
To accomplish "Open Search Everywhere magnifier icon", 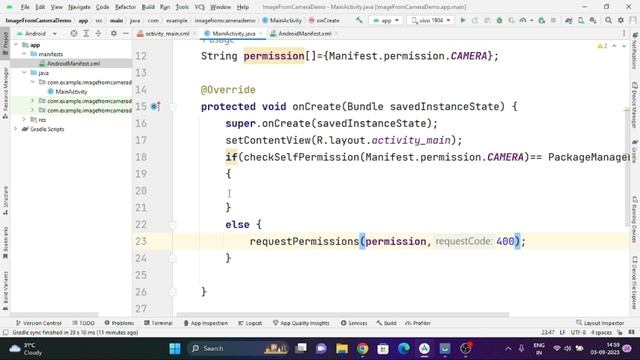I will pos(608,20).
